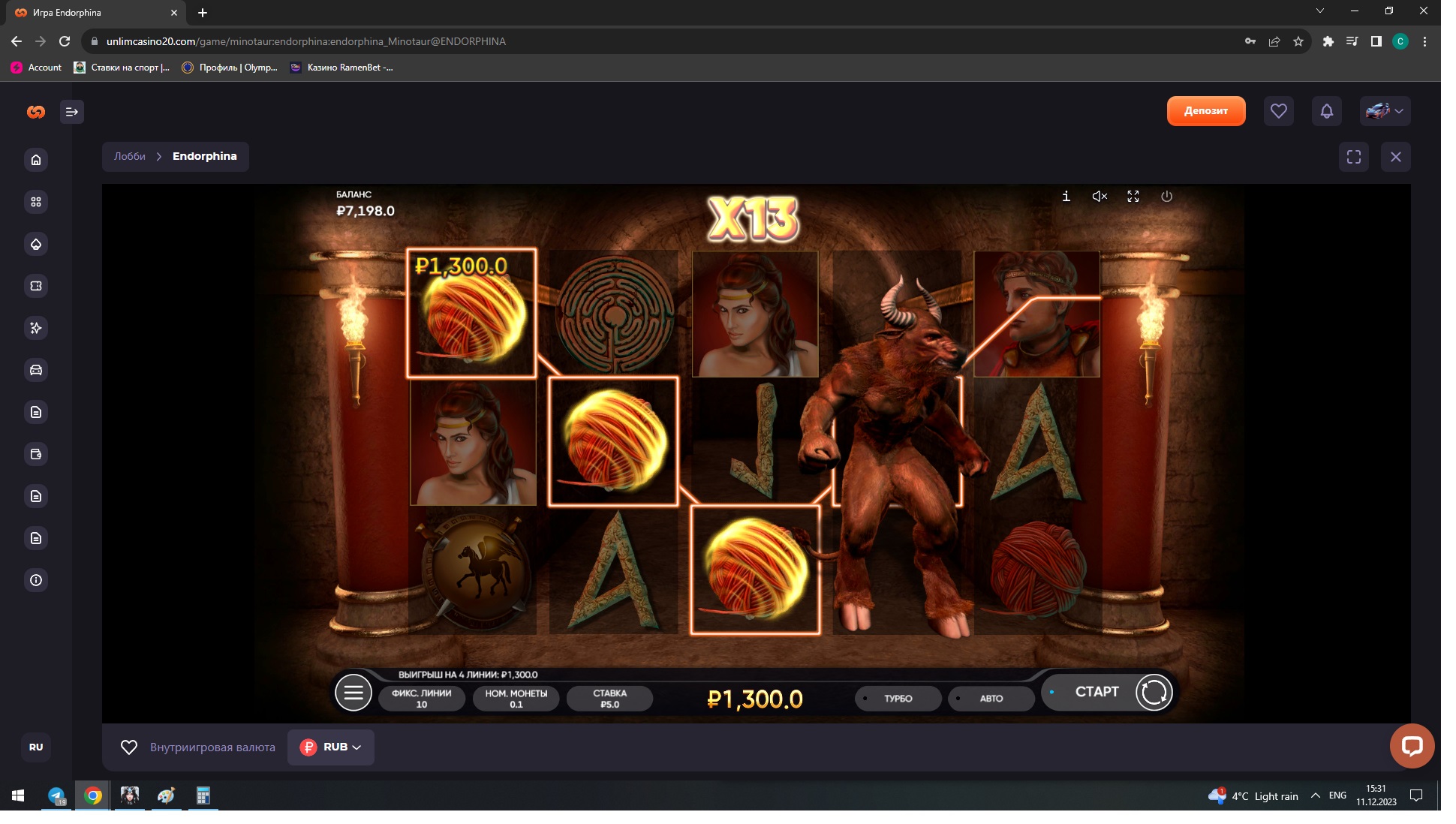The height and width of the screenshot is (824, 1456).
Task: Open Windows Start menu
Action: pyautogui.click(x=18, y=795)
